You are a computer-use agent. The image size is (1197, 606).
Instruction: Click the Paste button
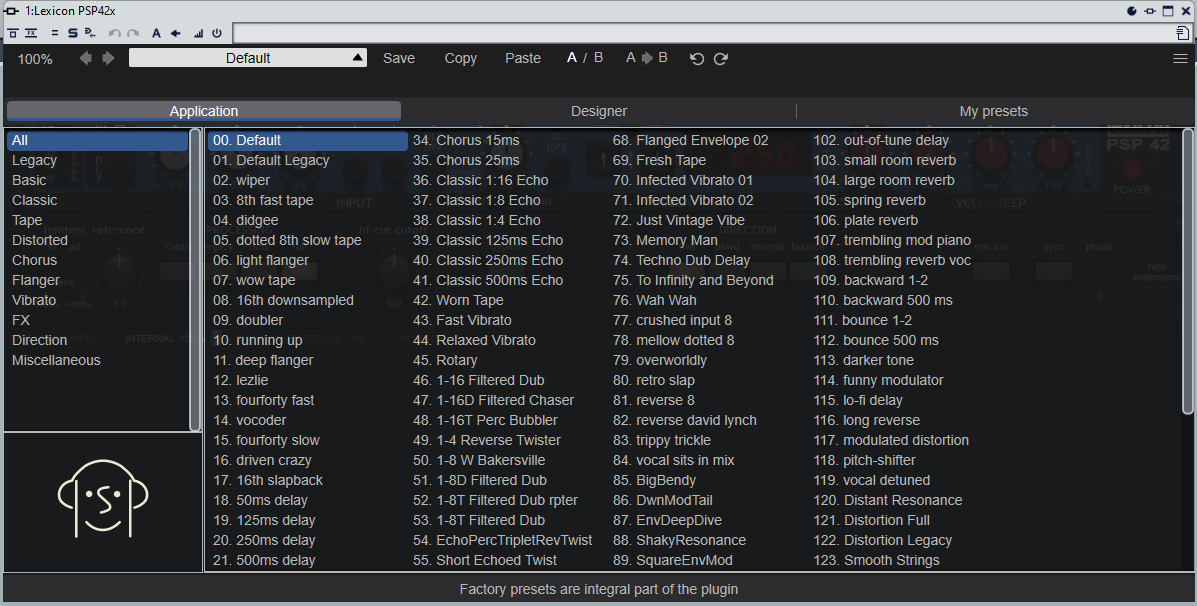point(523,58)
